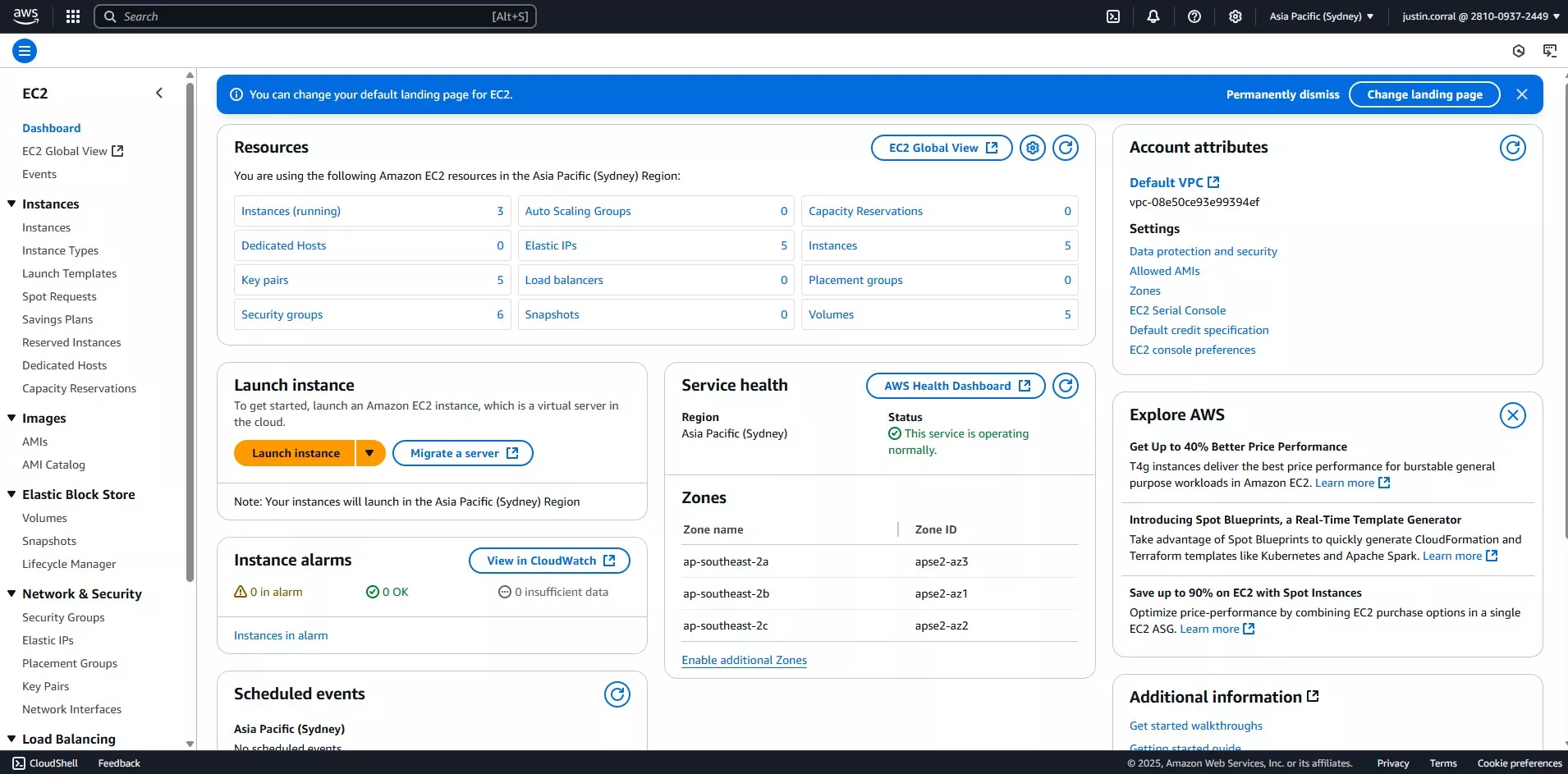Open the Launch instance dropdown arrow

(370, 453)
